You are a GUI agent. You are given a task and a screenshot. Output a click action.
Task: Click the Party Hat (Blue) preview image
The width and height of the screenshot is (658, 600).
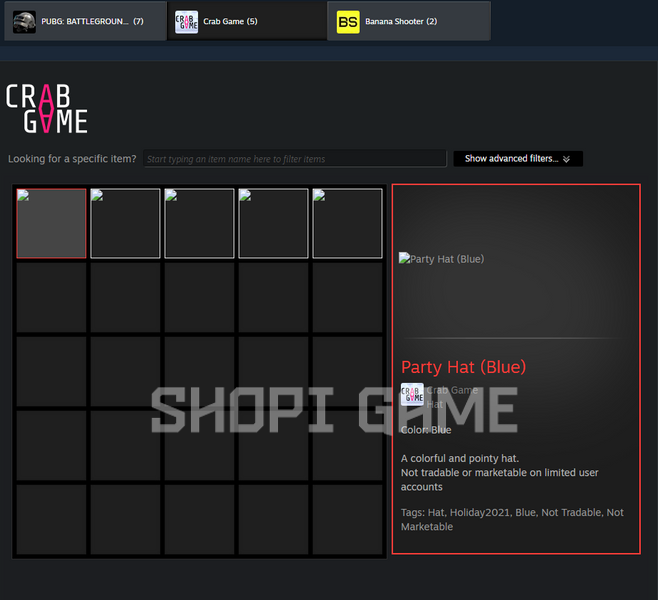(441, 258)
